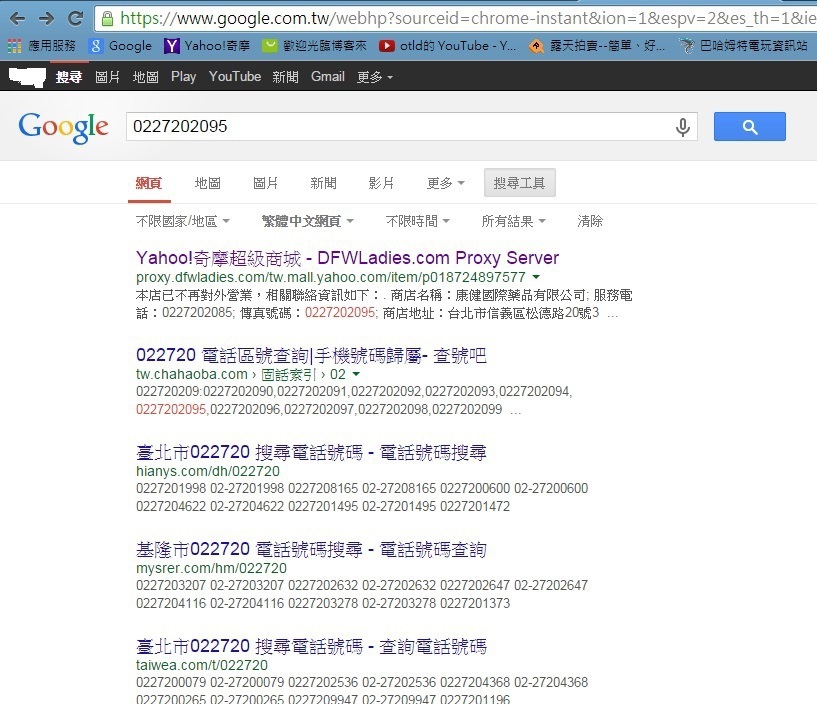The width and height of the screenshot is (817, 704).
Task: Click the taiwea.com/t/022720 URL text
Action: pyautogui.click(x=202, y=665)
